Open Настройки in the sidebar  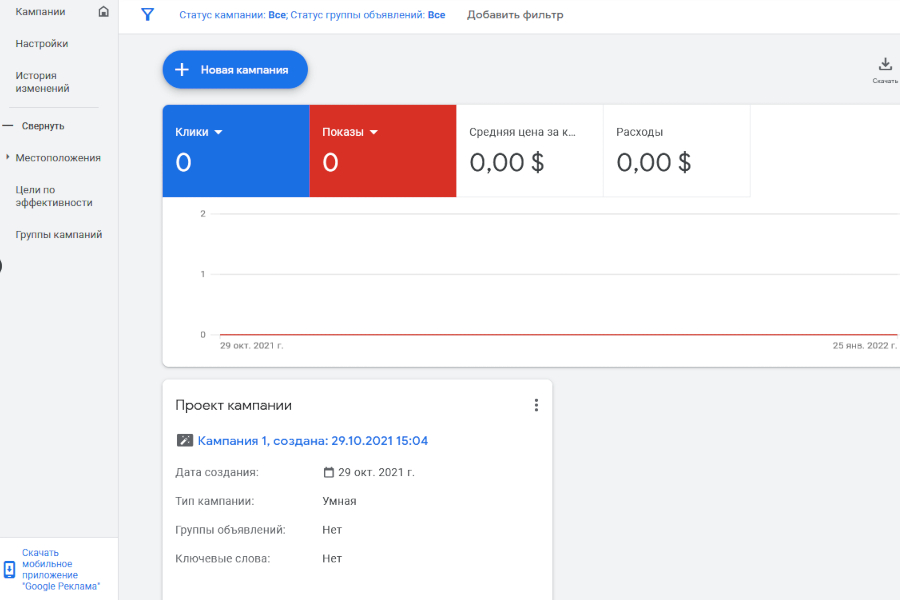click(42, 44)
